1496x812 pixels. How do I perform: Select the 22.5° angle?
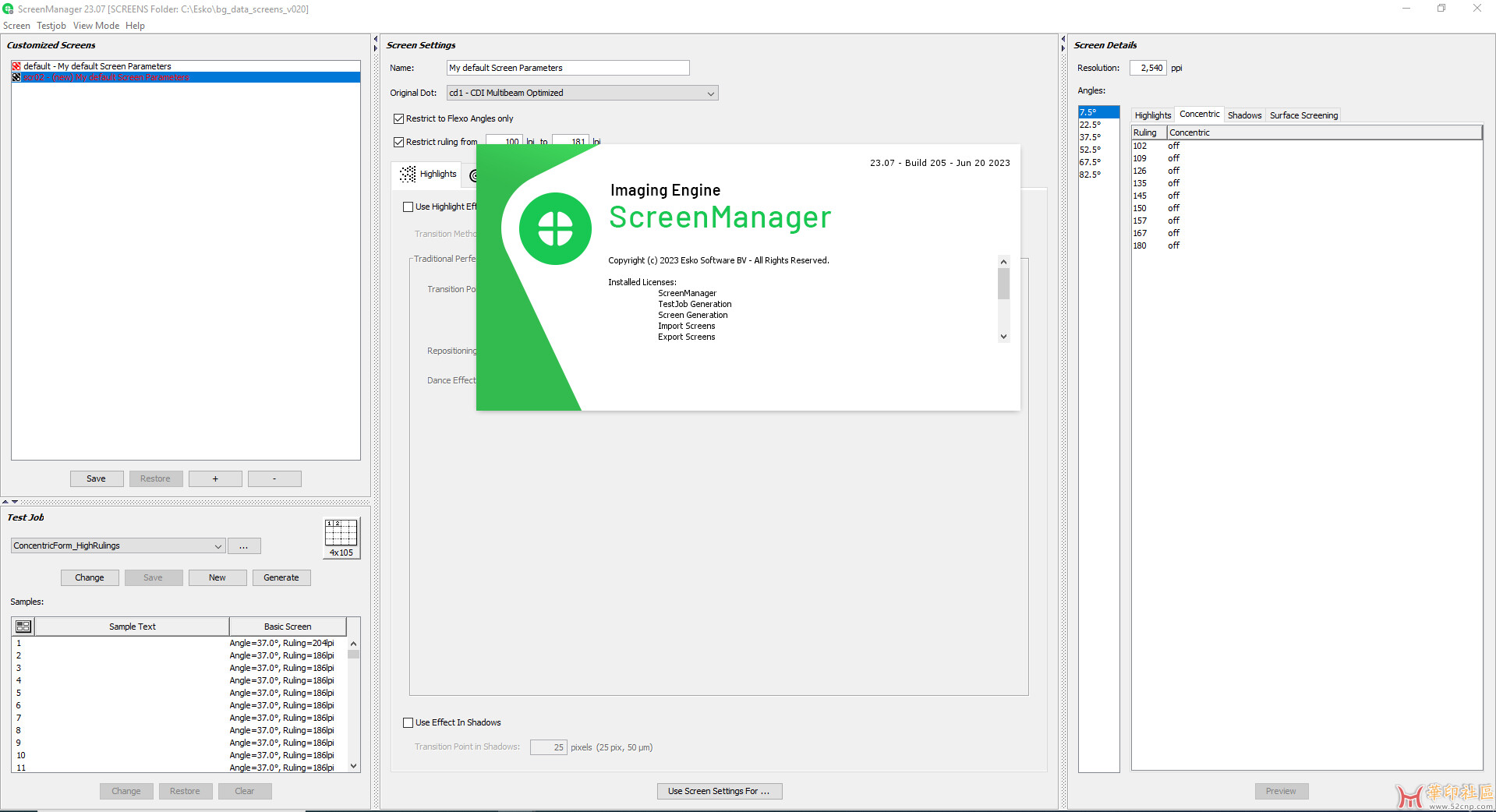click(1099, 125)
